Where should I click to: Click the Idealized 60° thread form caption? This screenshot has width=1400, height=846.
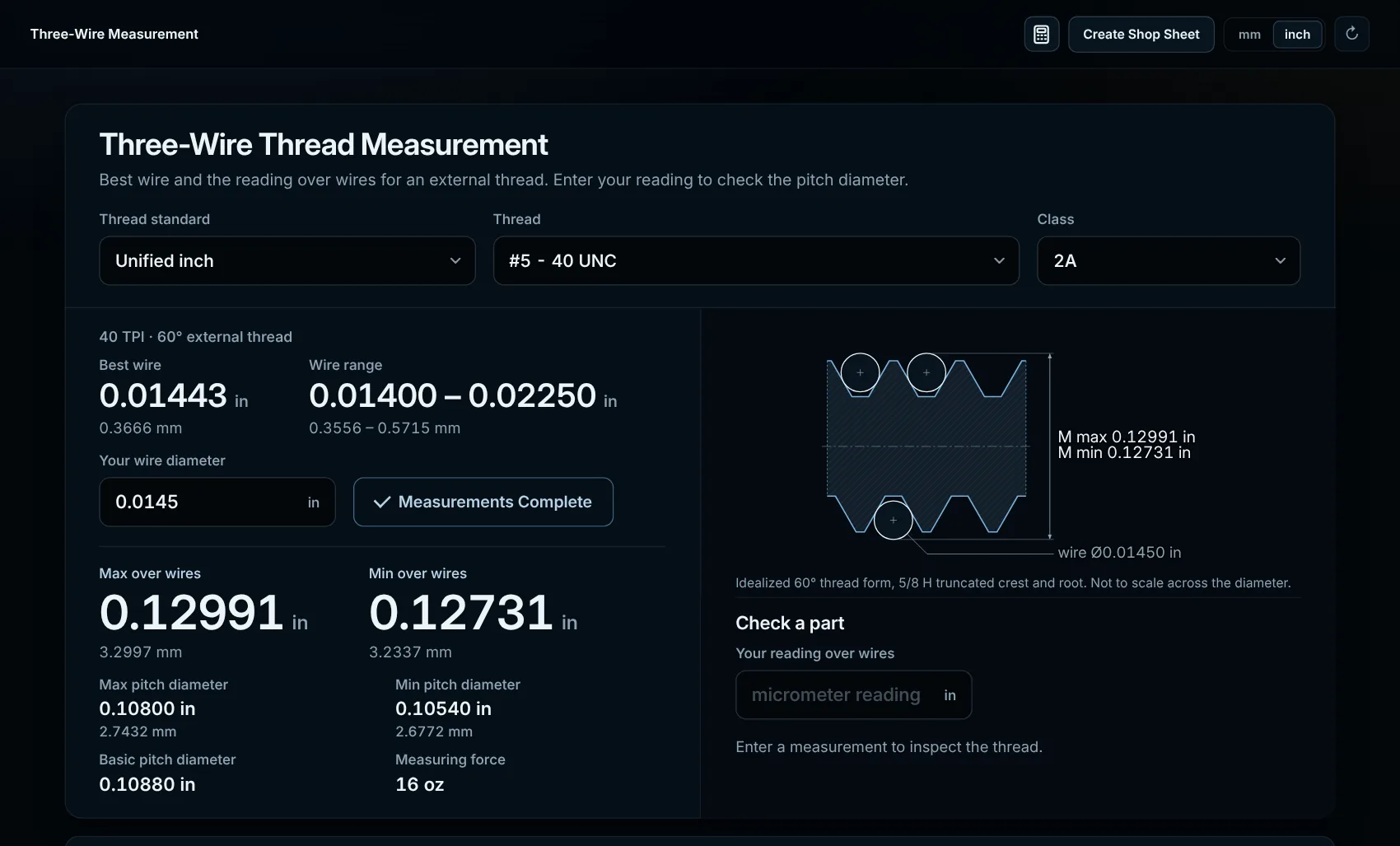[x=1013, y=582]
